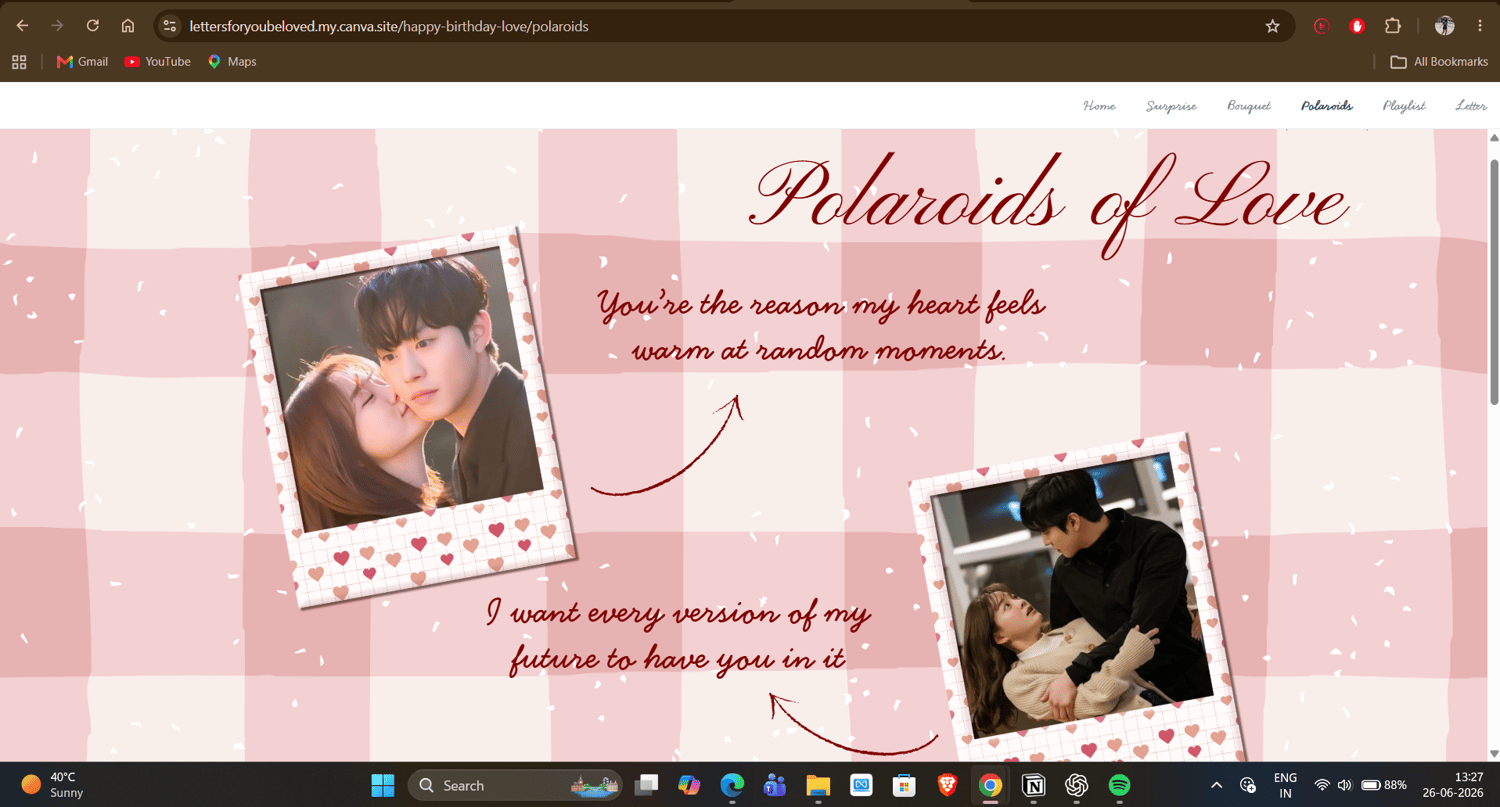Click the page scrollbar thumb
Screen dimensions: 1500x807
(1494, 282)
